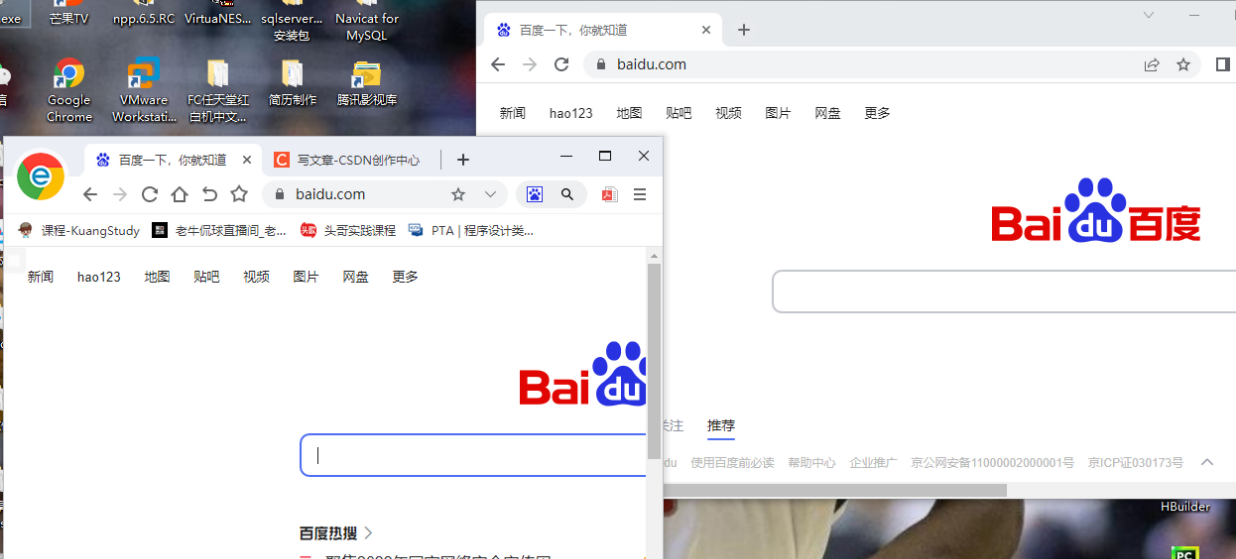
Task: Click the 企业推广 footer link
Action: 873,463
